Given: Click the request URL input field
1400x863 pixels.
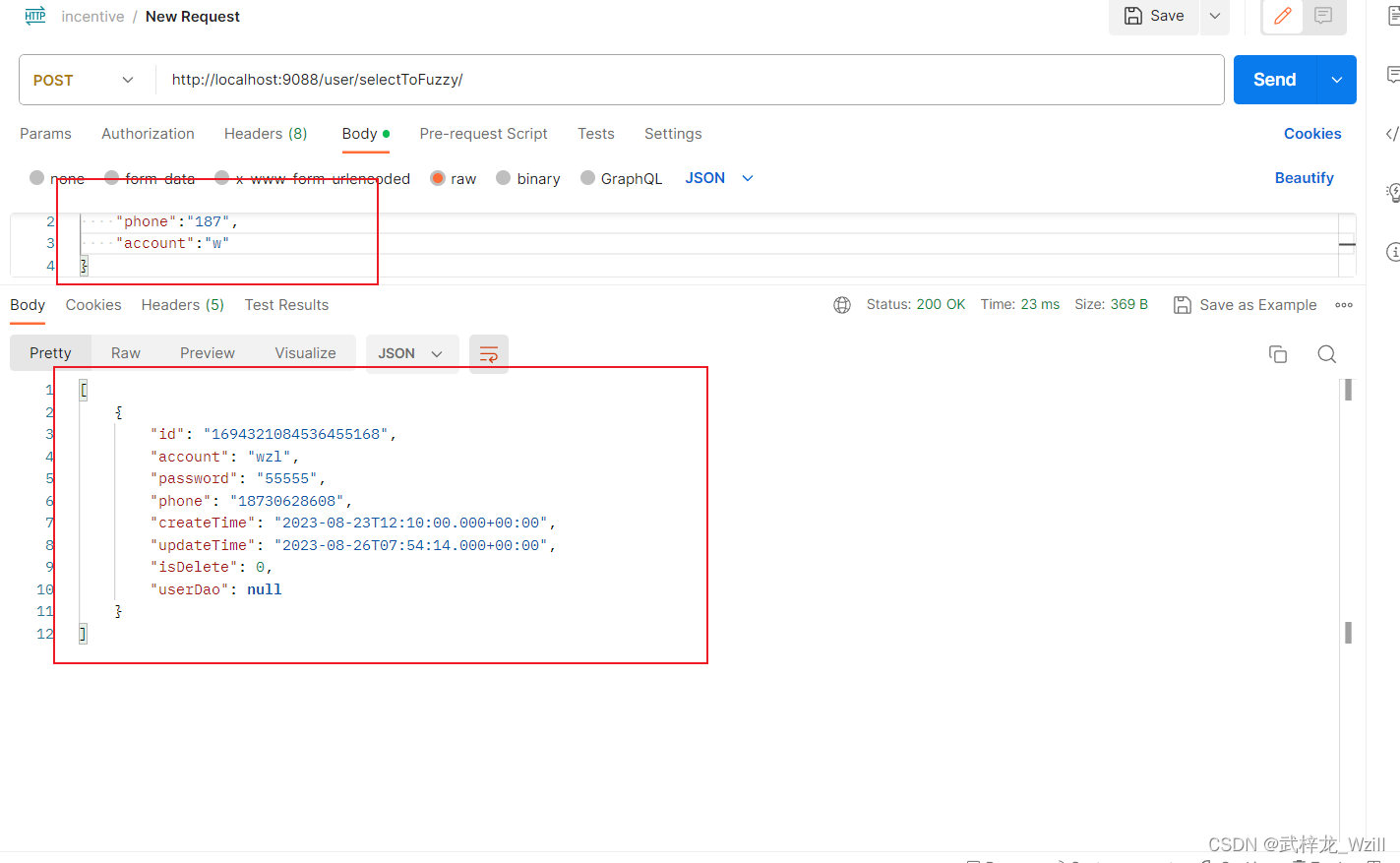Looking at the screenshot, I should [x=689, y=80].
